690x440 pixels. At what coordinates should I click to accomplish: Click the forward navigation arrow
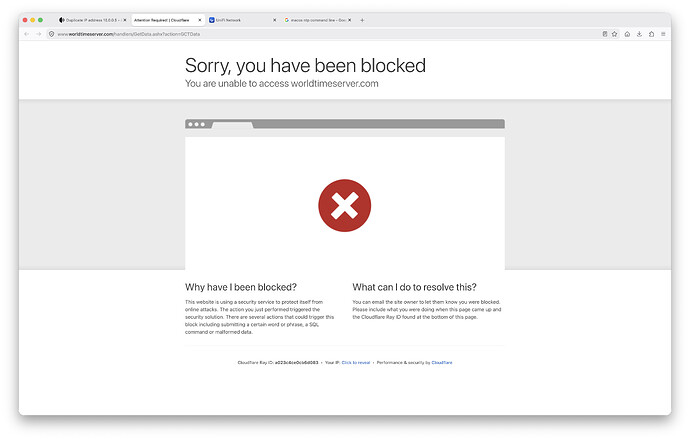(x=39, y=34)
